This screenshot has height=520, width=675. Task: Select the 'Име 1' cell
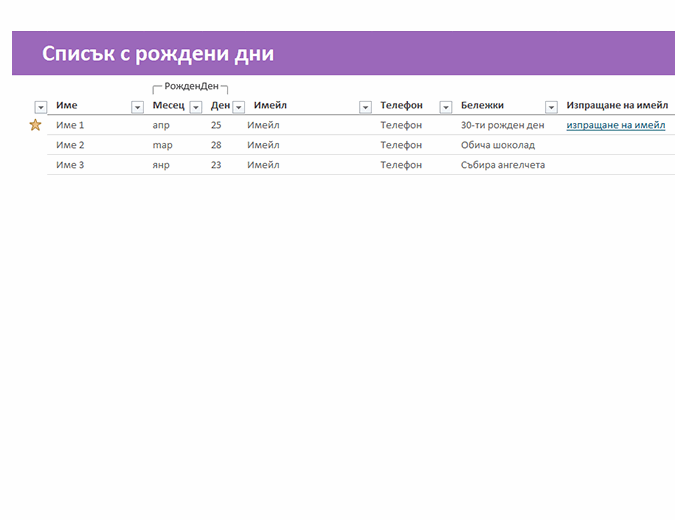coord(70,125)
